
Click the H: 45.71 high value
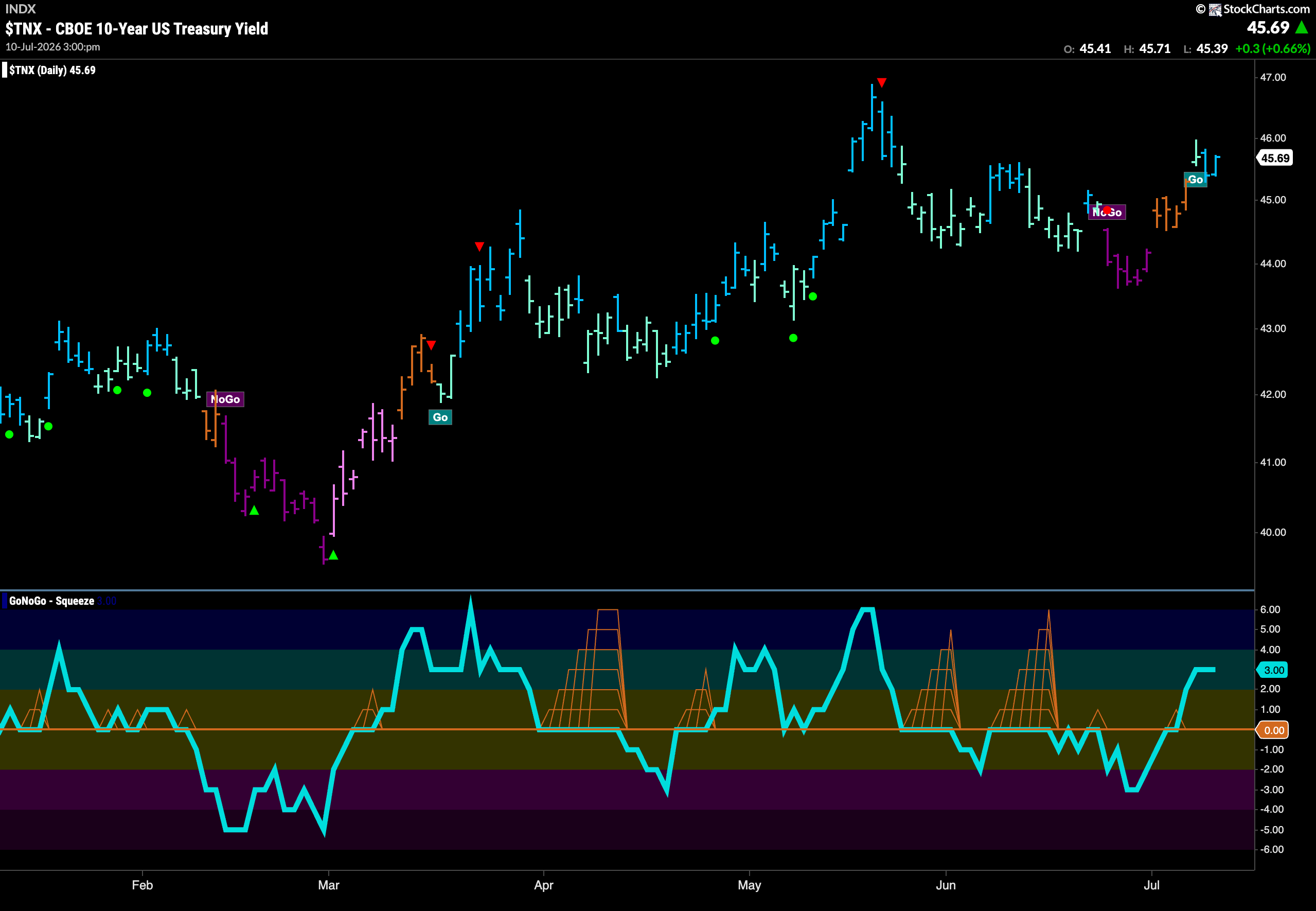[1147, 49]
